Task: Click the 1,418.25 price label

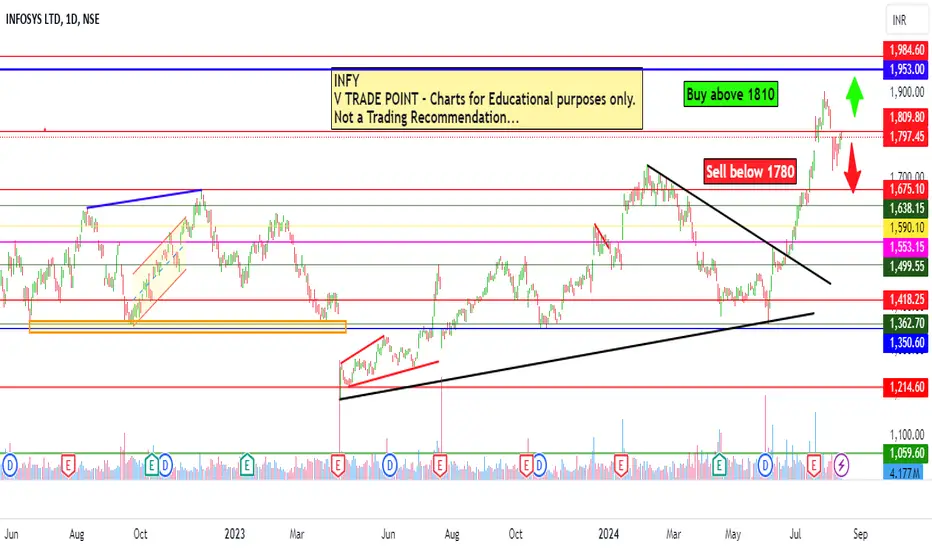Action: tap(906, 299)
